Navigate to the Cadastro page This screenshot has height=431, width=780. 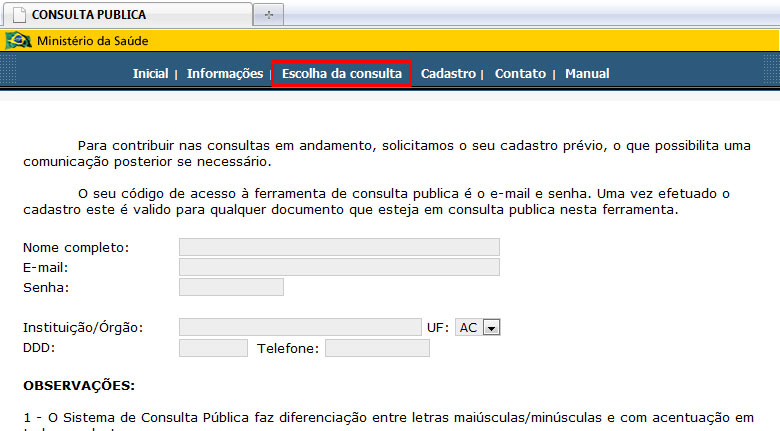coord(448,73)
